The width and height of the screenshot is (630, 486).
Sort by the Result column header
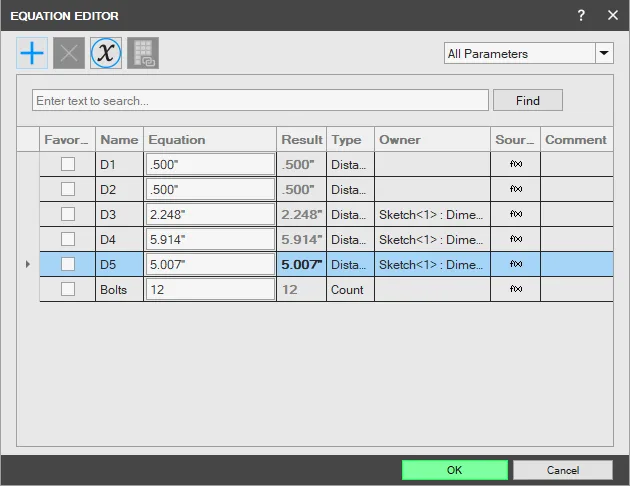(x=301, y=139)
